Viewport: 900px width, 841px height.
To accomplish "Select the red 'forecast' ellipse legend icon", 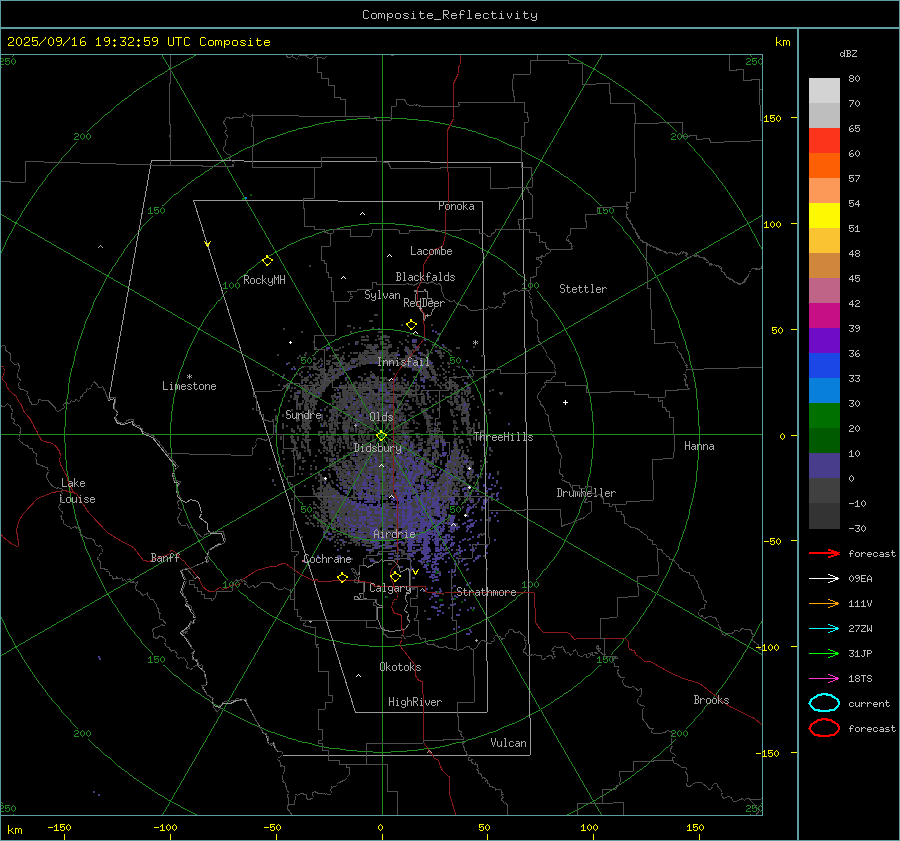I will pyautogui.click(x=824, y=728).
